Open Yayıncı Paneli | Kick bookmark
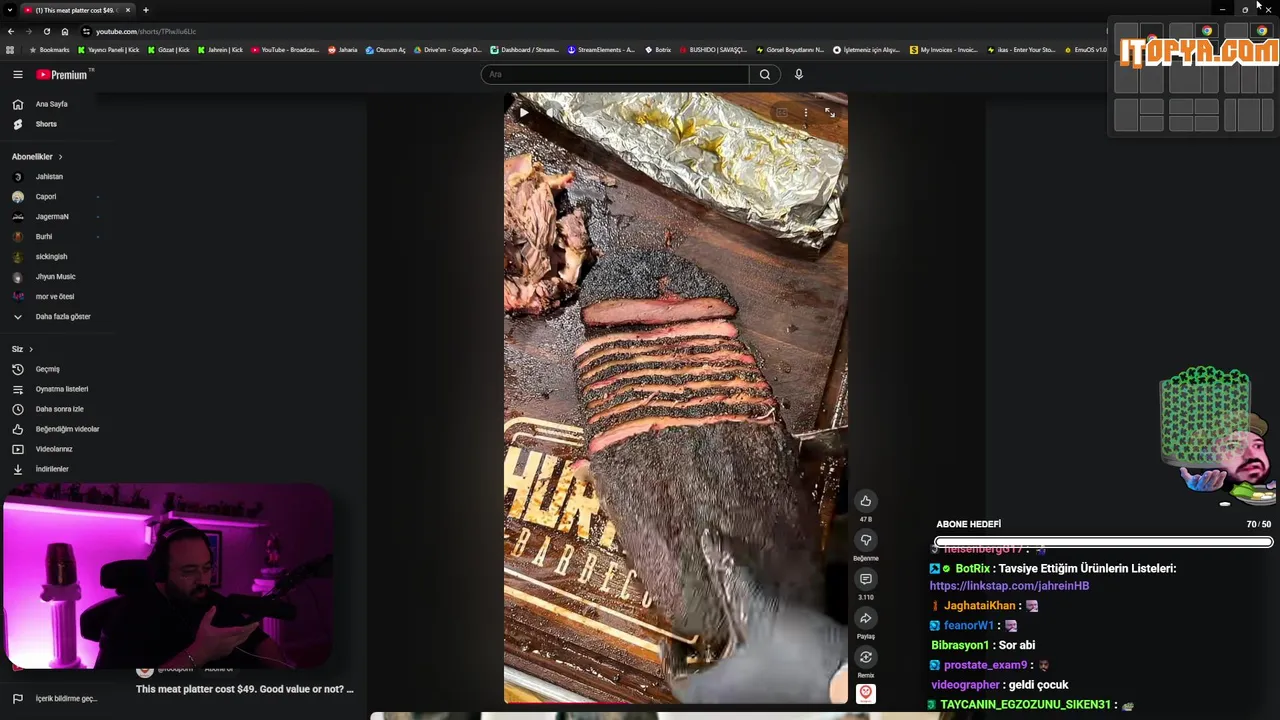1280x720 pixels. point(108,50)
